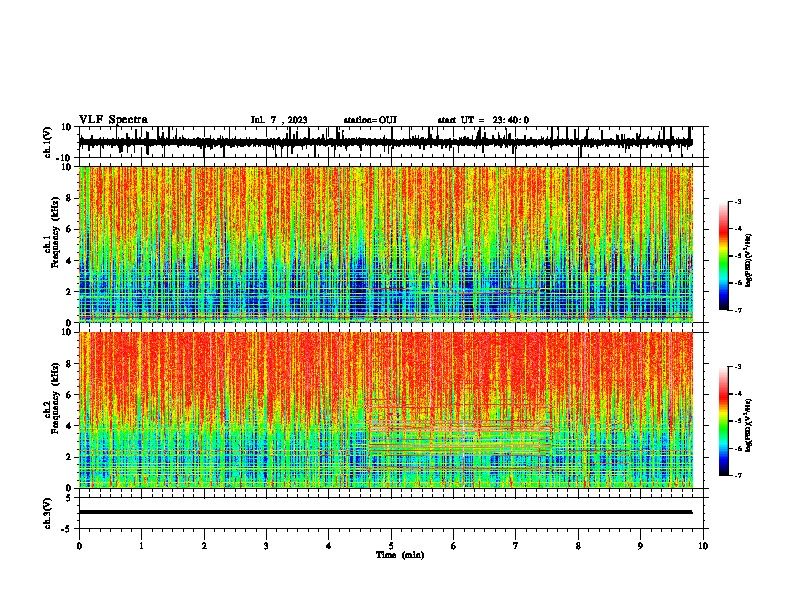
Task: Click the '8' kHz tick on ch.1 spectrogram
Action: click(70, 198)
